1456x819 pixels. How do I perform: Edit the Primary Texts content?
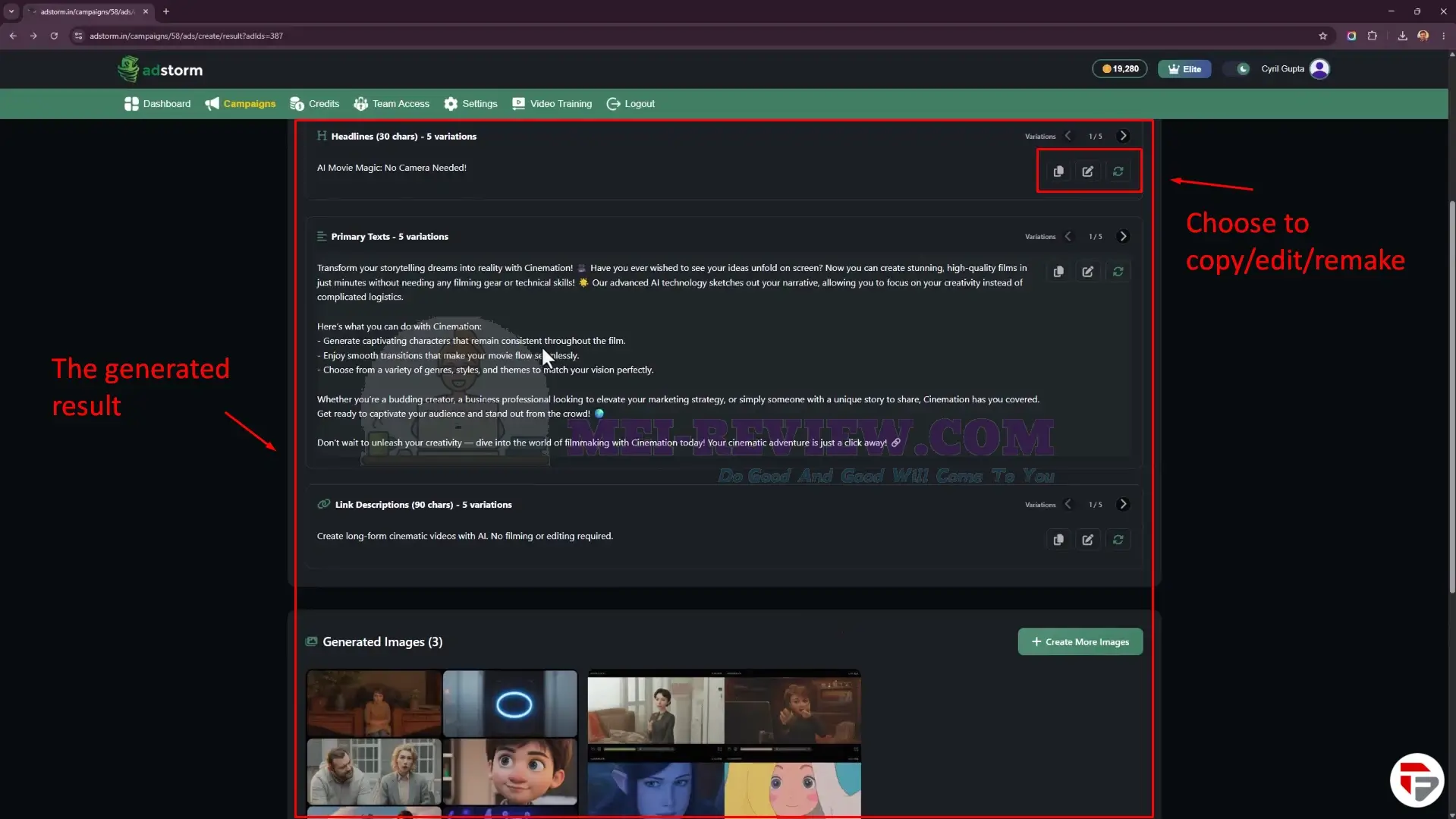[x=1088, y=272]
